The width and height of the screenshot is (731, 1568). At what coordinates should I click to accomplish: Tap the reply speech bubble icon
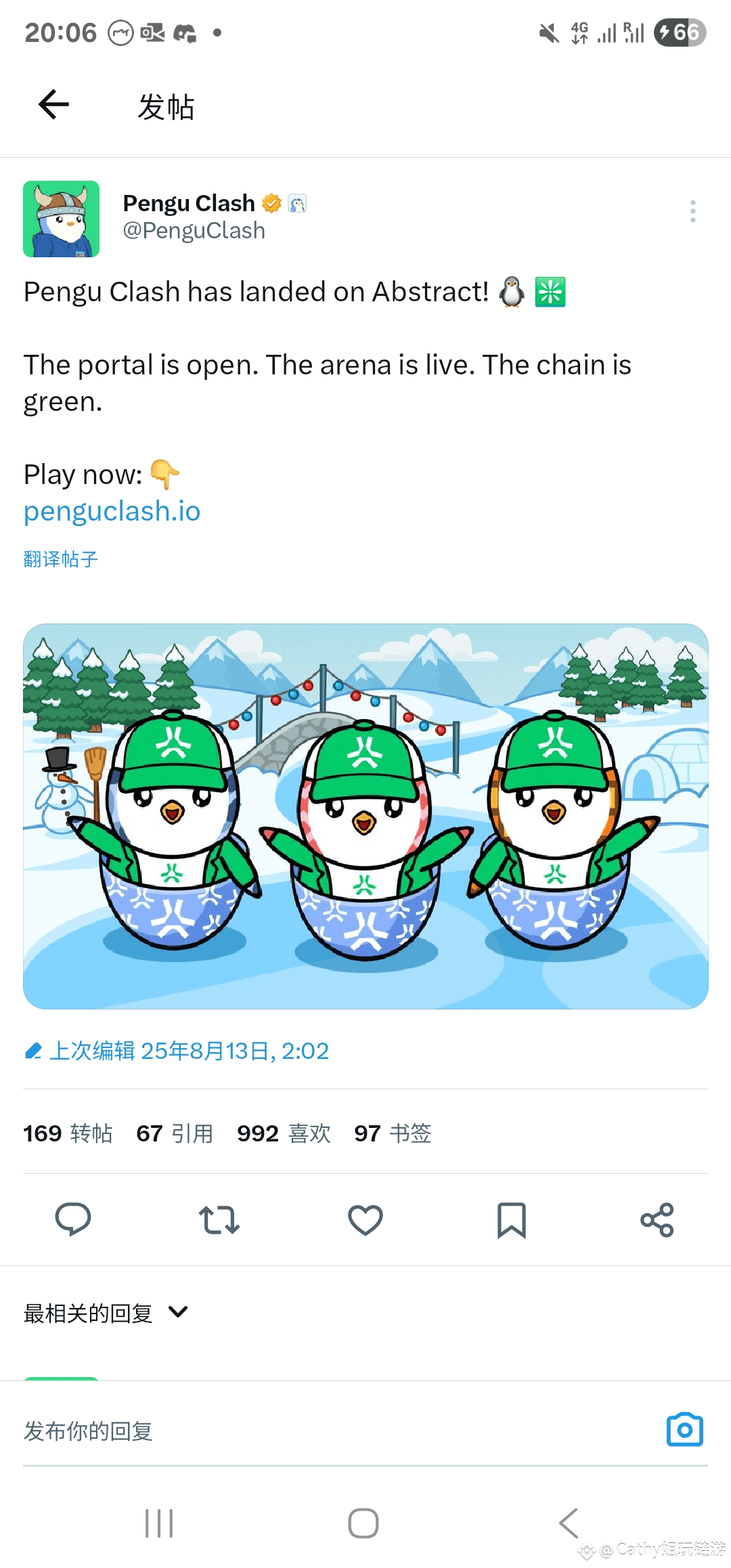tap(72, 1220)
